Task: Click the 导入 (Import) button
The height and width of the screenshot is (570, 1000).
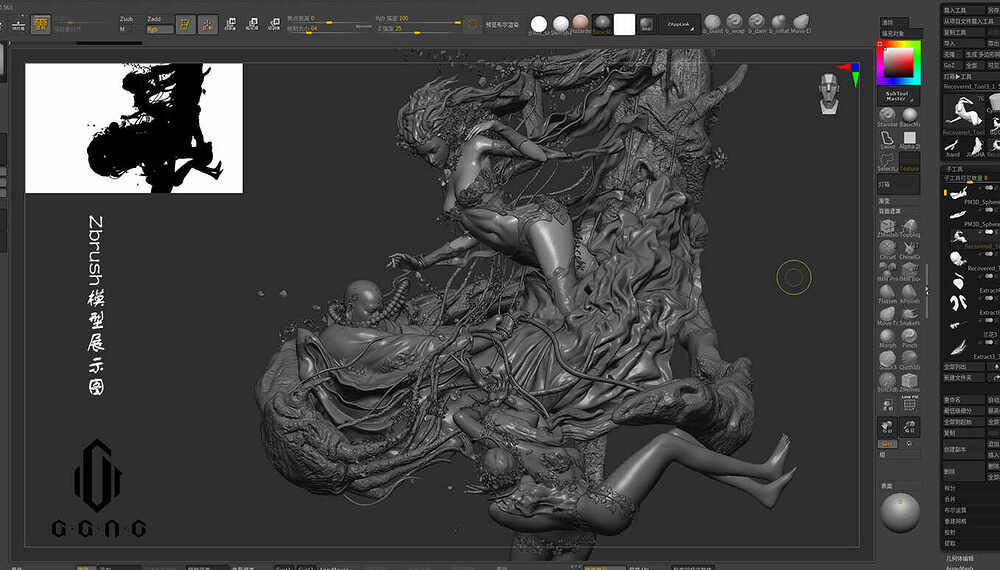Action: (962, 44)
